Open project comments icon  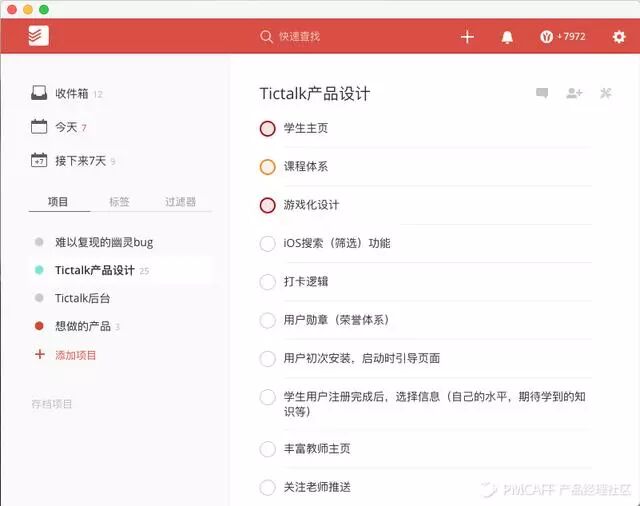click(x=542, y=93)
